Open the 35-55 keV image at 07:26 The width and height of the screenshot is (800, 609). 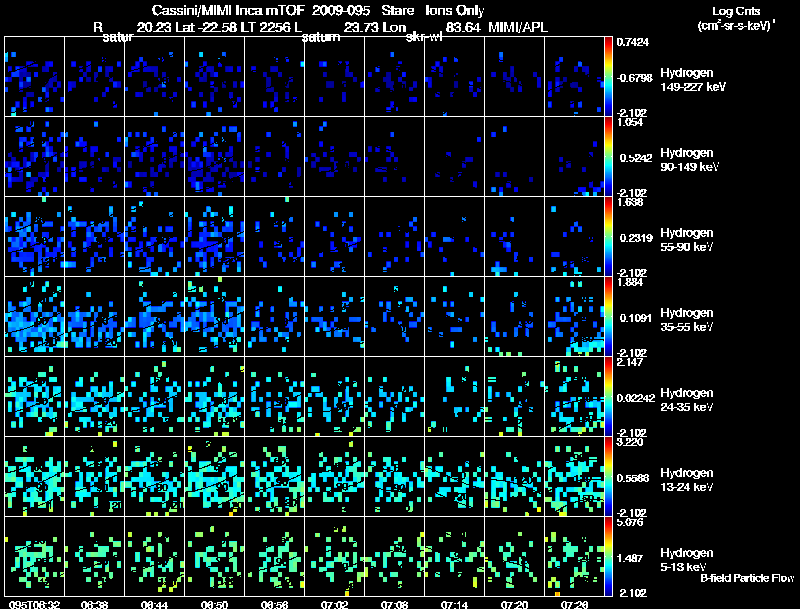coord(574,316)
